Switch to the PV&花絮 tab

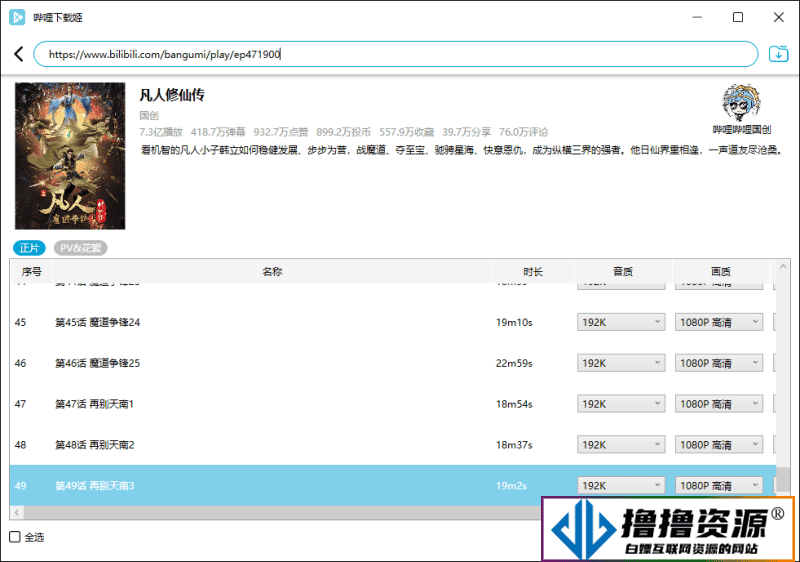click(81, 248)
